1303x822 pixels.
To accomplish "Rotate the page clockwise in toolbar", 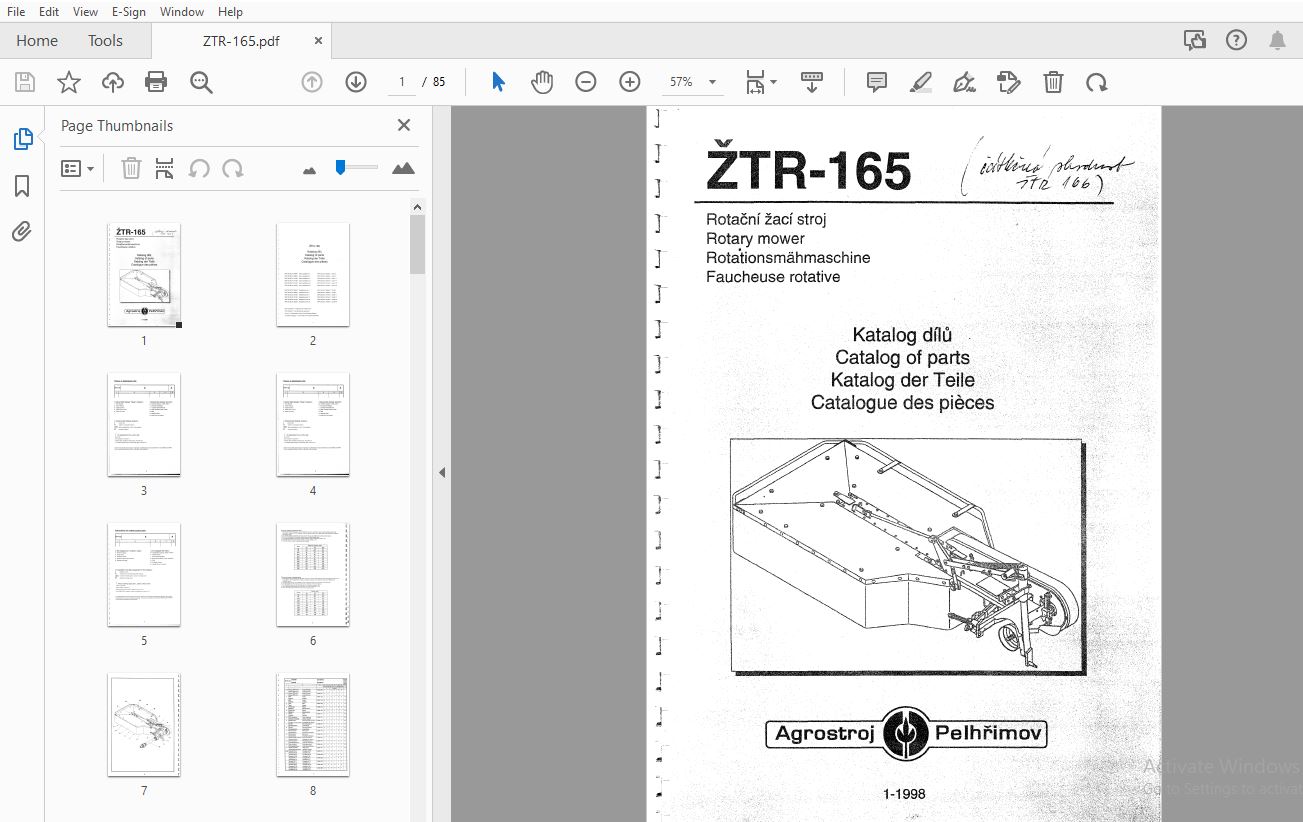I will pos(1097,82).
